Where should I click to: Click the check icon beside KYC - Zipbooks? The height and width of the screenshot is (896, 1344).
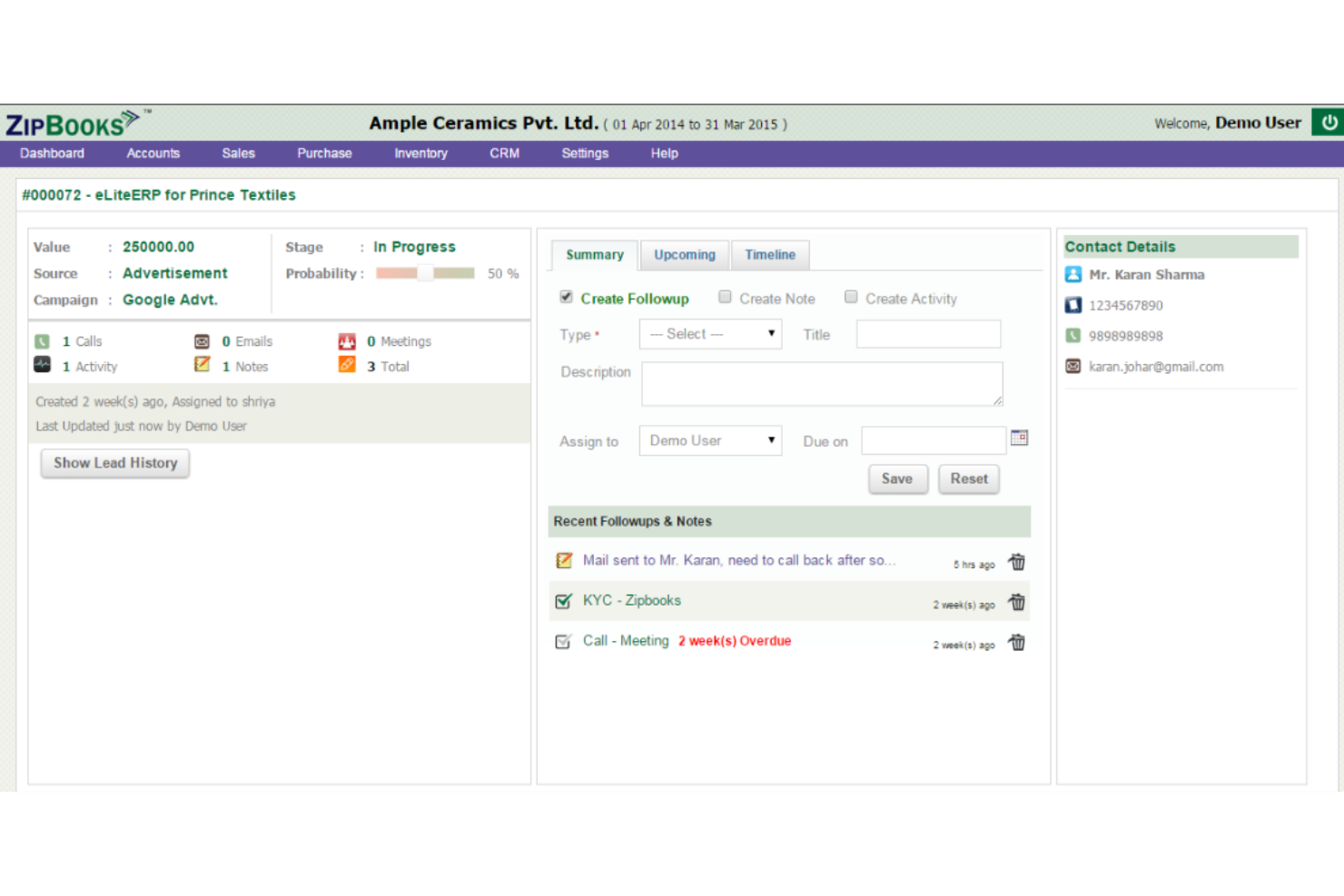(564, 601)
